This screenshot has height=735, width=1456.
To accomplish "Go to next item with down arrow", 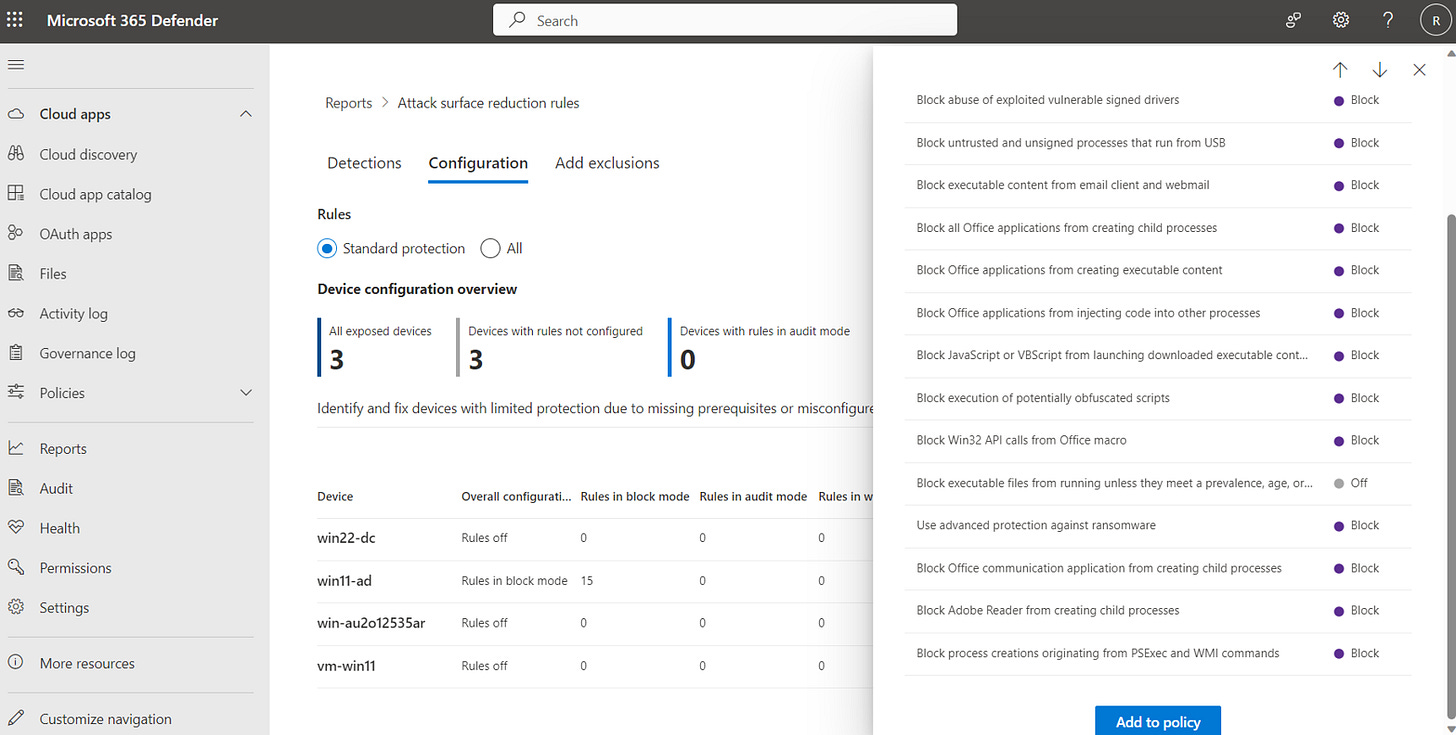I will [1380, 70].
